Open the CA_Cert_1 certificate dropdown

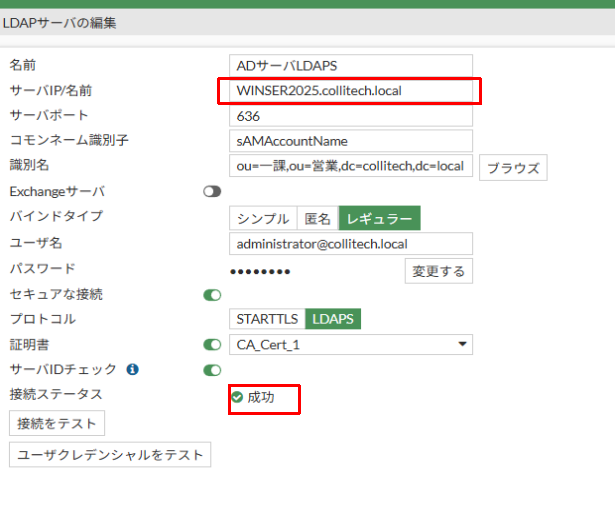click(x=350, y=345)
